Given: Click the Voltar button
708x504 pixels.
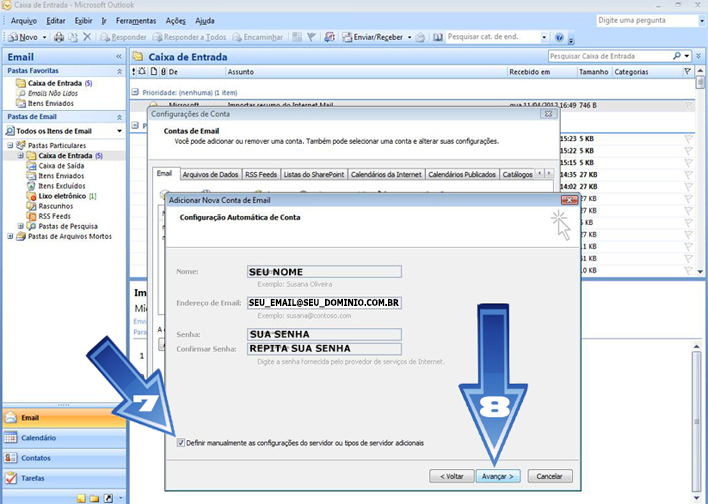Looking at the screenshot, I should [x=452, y=476].
